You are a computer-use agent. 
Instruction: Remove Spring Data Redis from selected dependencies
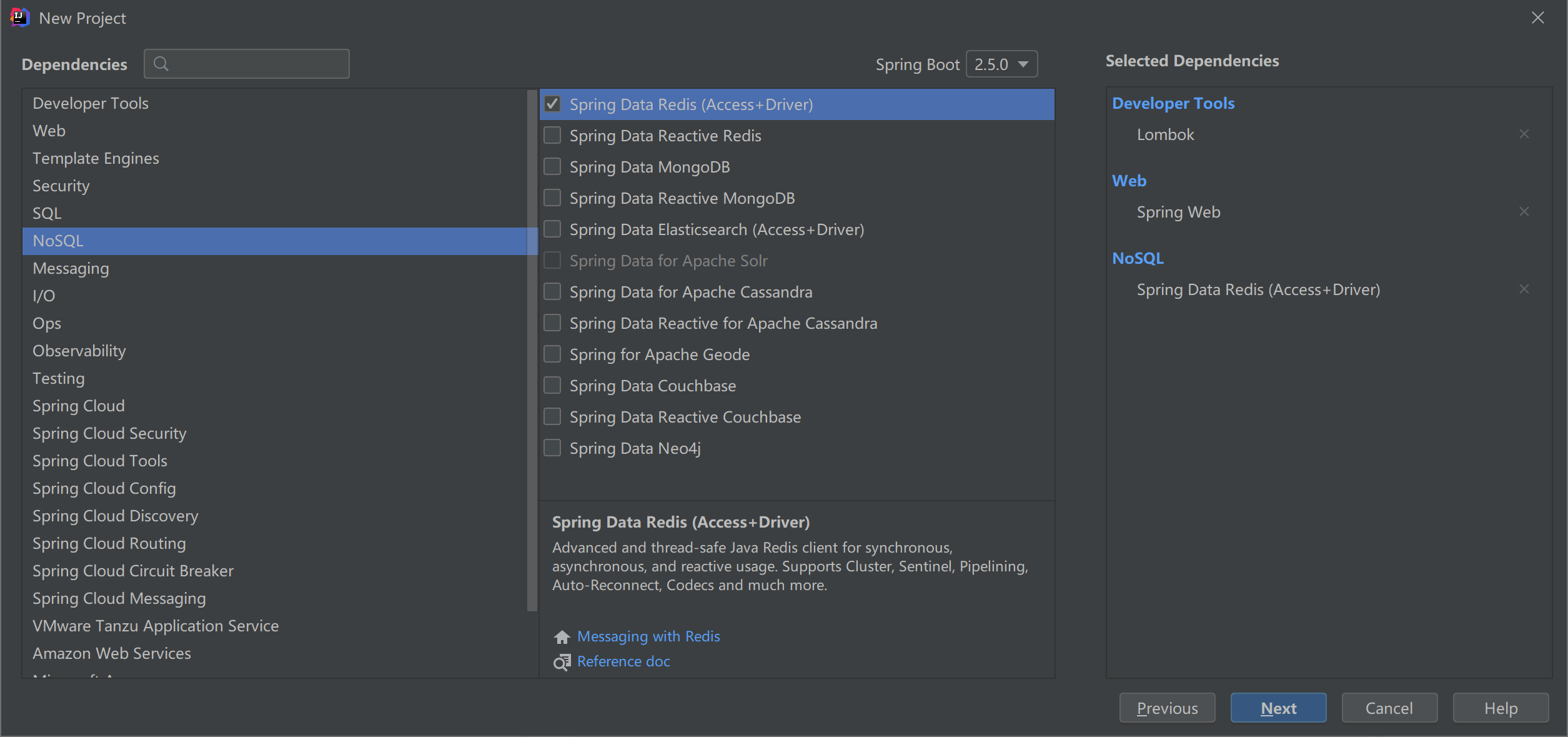(x=1524, y=289)
